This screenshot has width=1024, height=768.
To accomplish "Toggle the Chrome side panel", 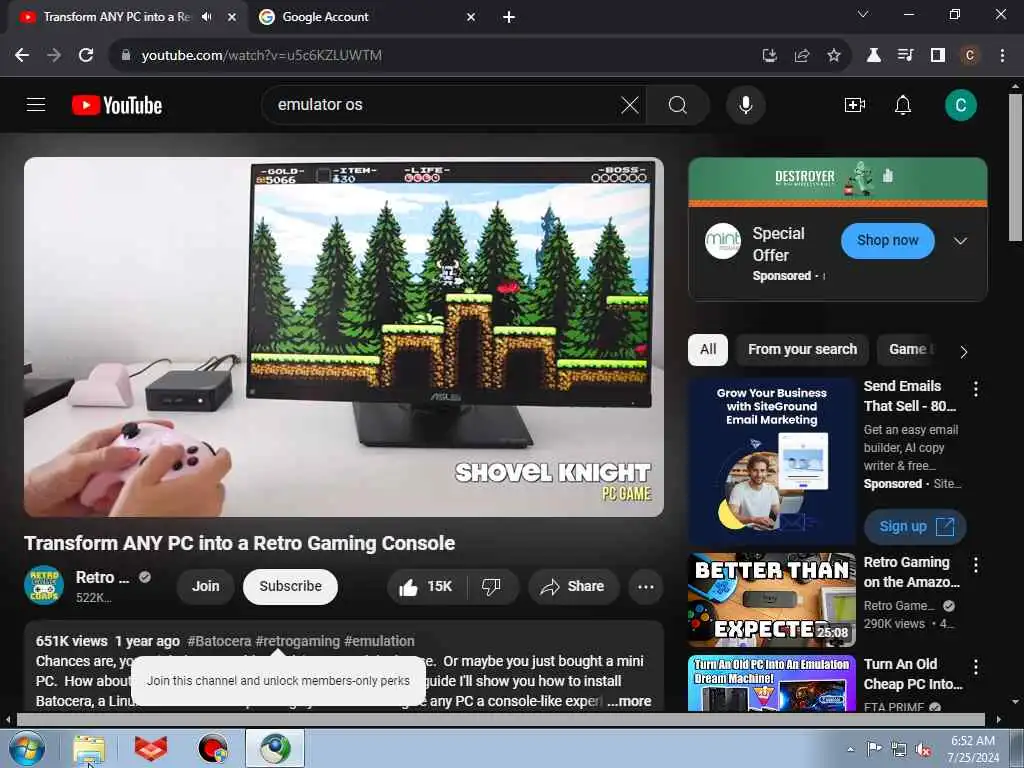I will 938,56.
